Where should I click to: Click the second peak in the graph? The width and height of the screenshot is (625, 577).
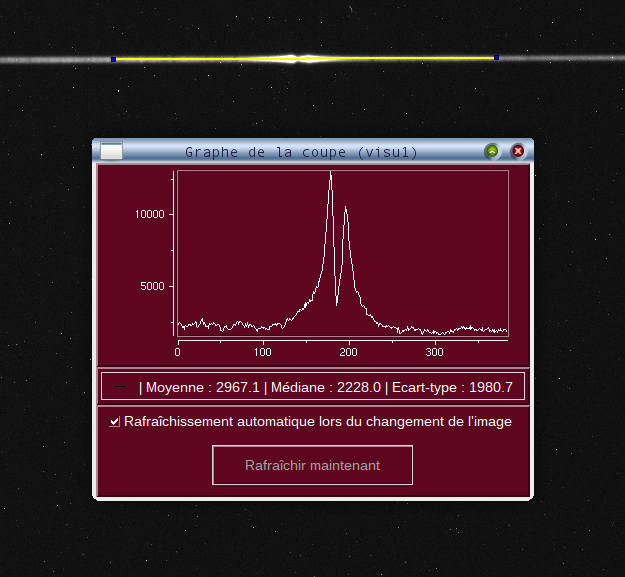(x=346, y=209)
